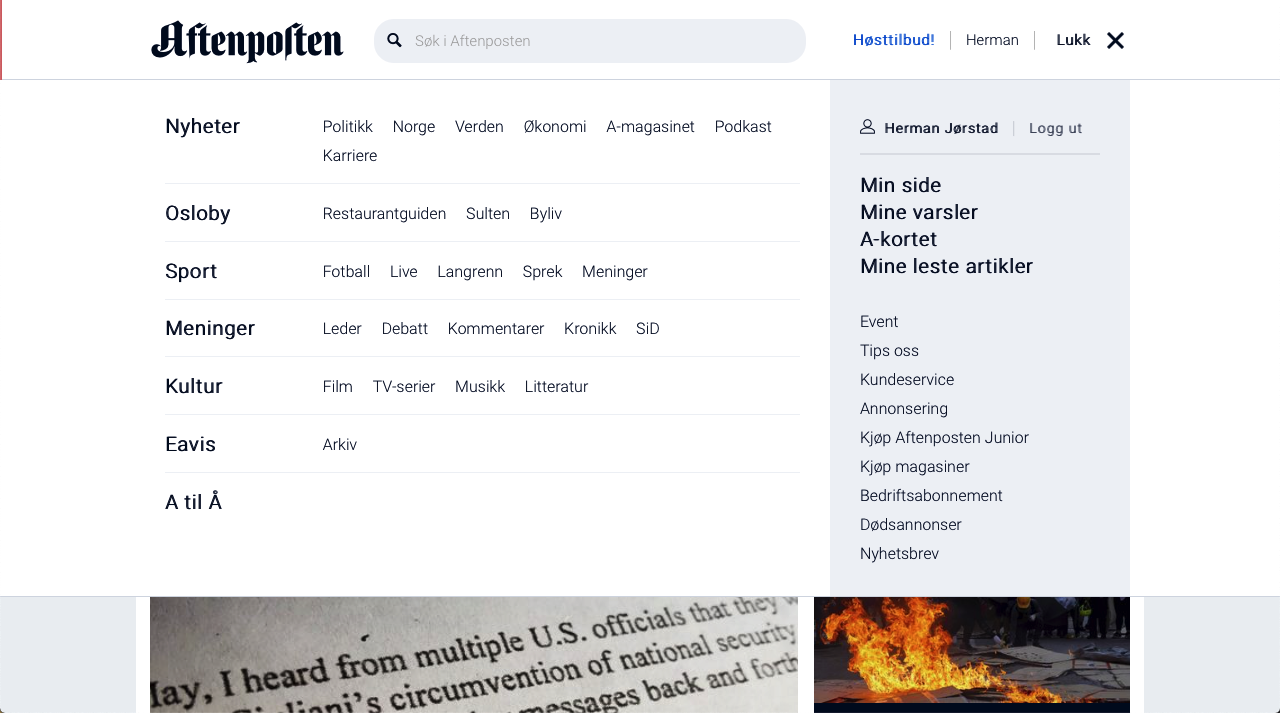Open the Høsttilbud! offer link
This screenshot has width=1280, height=713.
tap(894, 40)
